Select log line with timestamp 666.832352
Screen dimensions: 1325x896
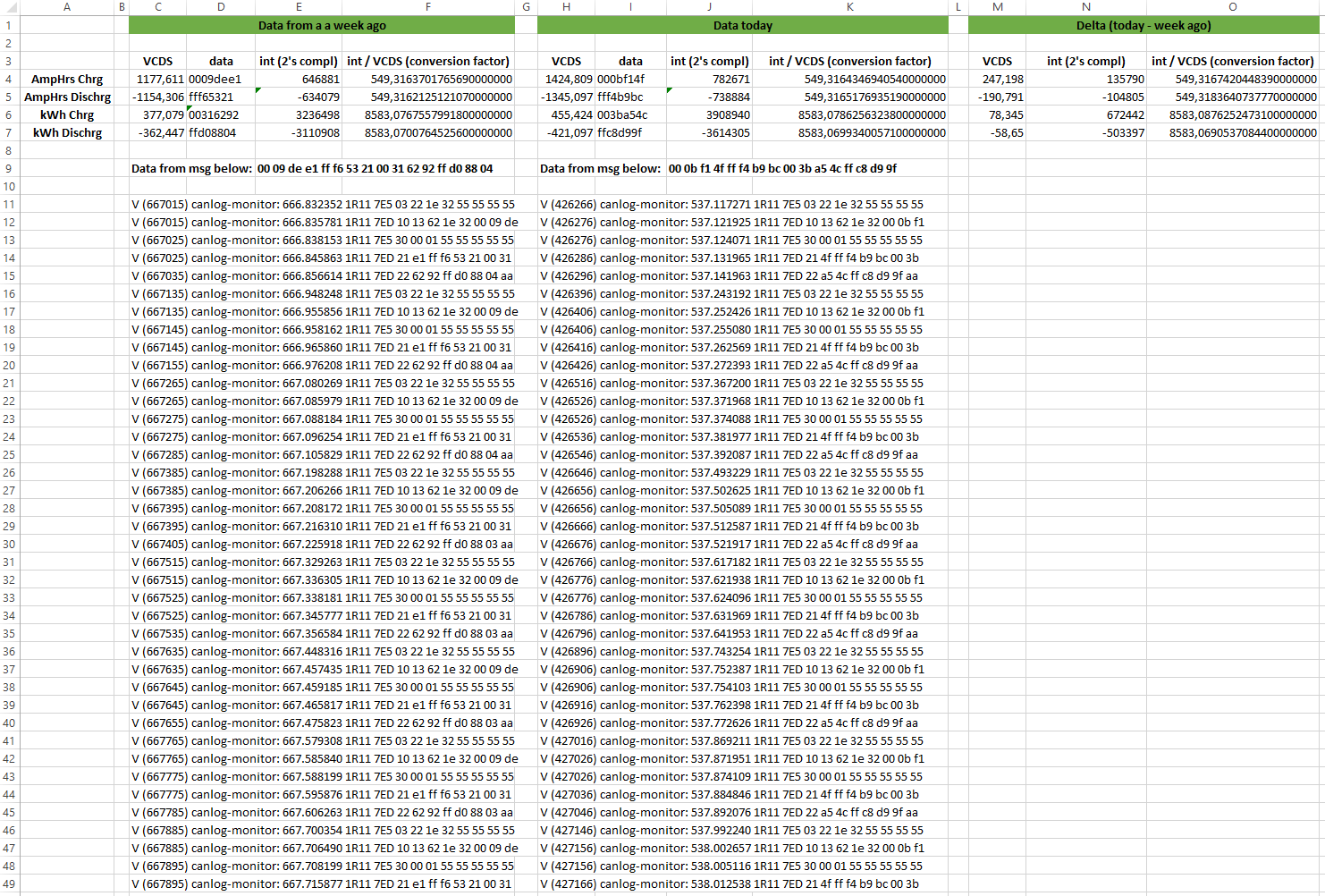(323, 204)
